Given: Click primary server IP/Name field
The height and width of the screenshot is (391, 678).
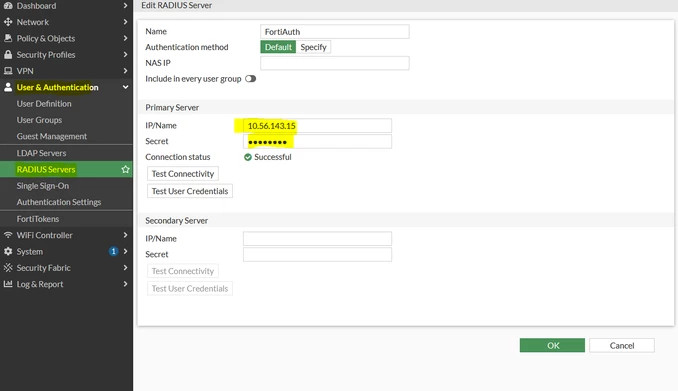Looking at the screenshot, I should [317, 126].
